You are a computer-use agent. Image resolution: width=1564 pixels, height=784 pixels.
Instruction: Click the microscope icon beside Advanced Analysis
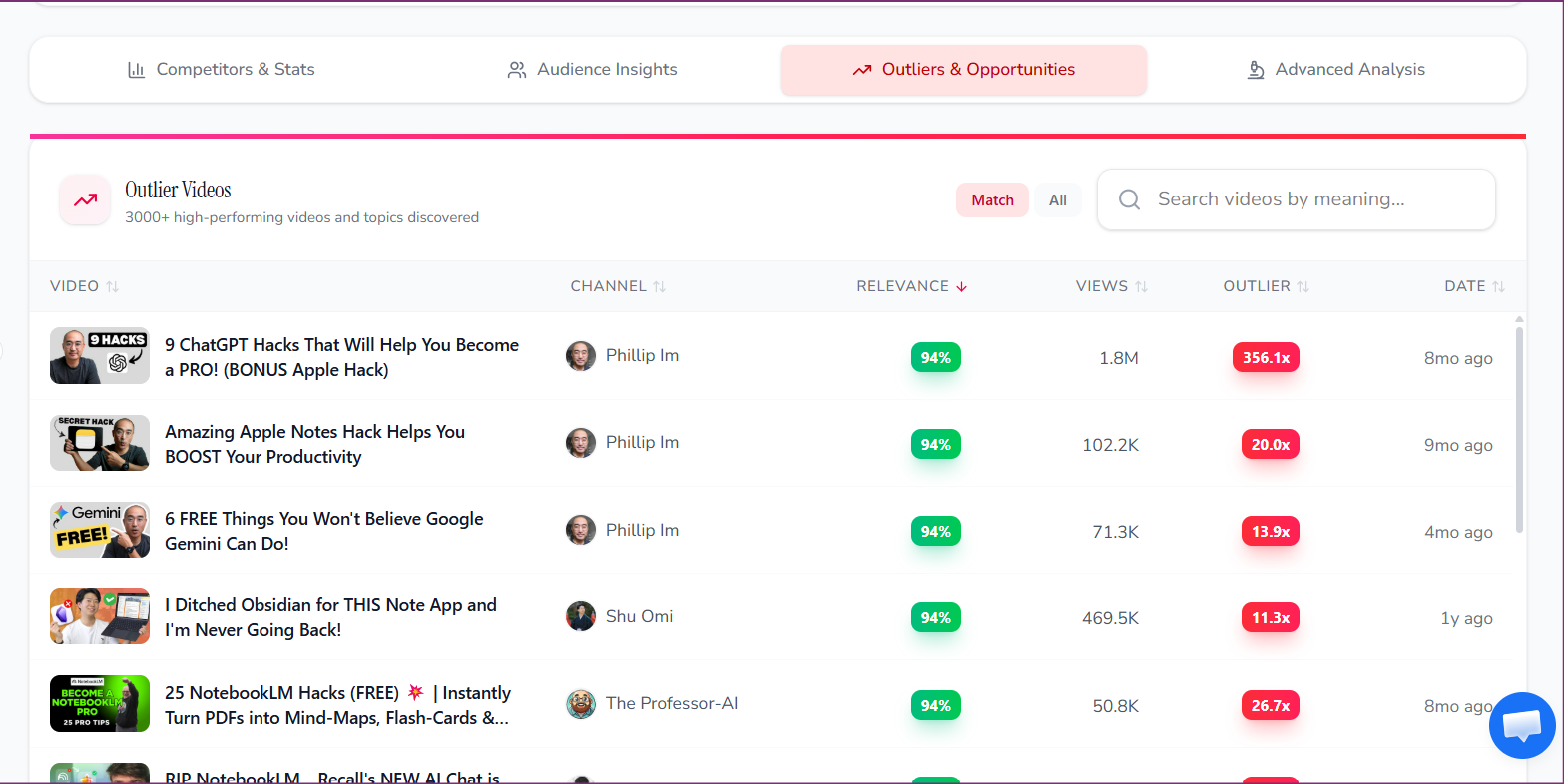(1257, 70)
